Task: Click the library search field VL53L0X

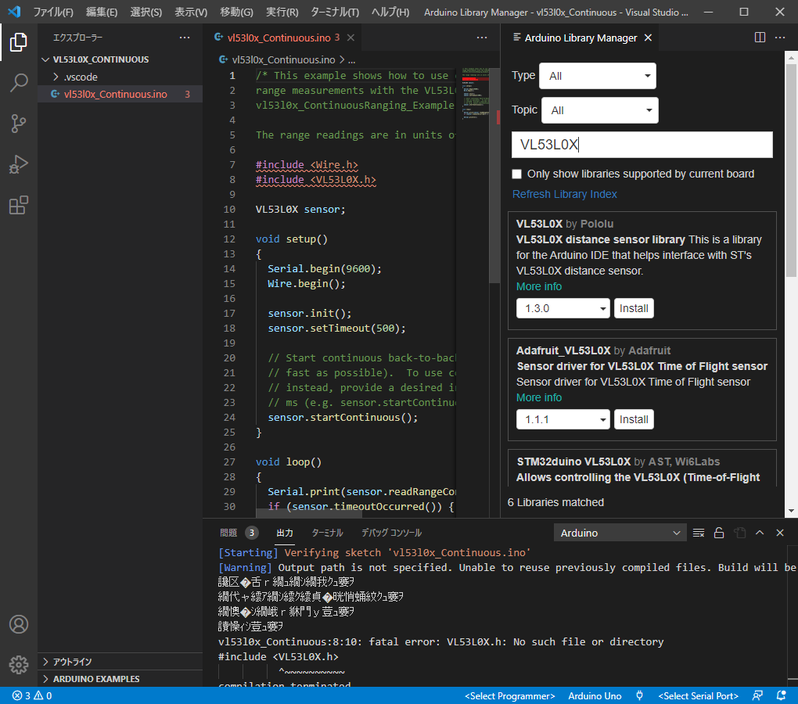Action: click(x=642, y=145)
